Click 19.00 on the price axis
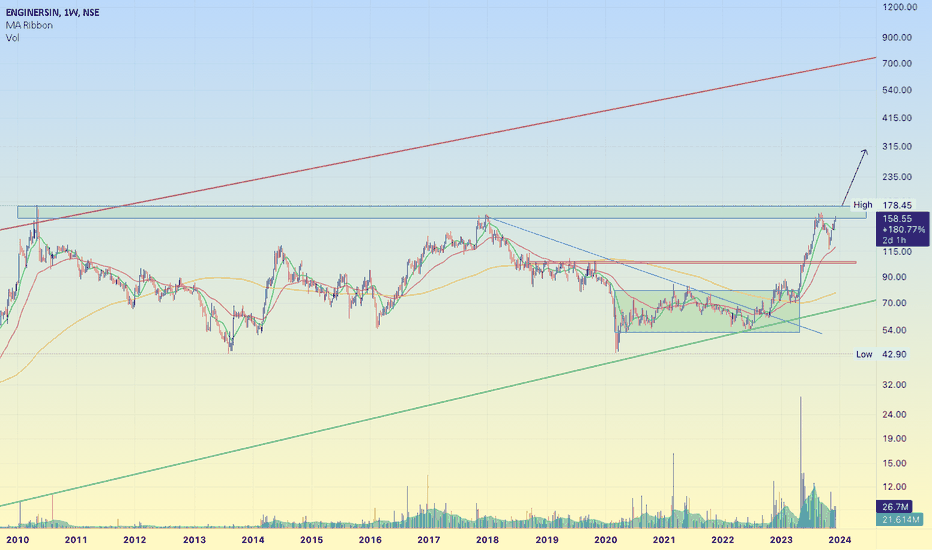 point(894,439)
